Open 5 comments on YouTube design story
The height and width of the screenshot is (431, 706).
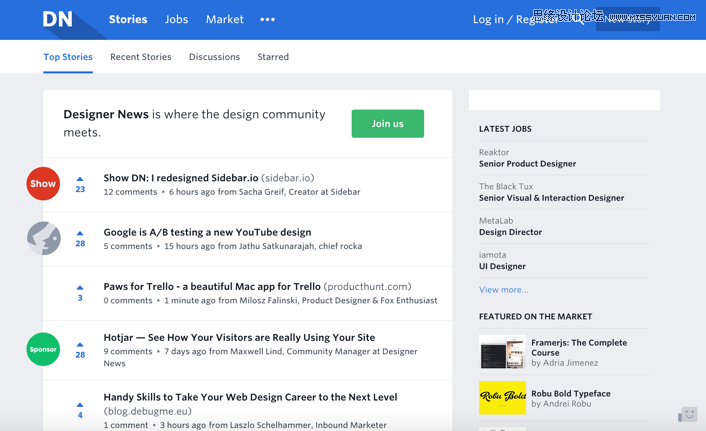128,246
